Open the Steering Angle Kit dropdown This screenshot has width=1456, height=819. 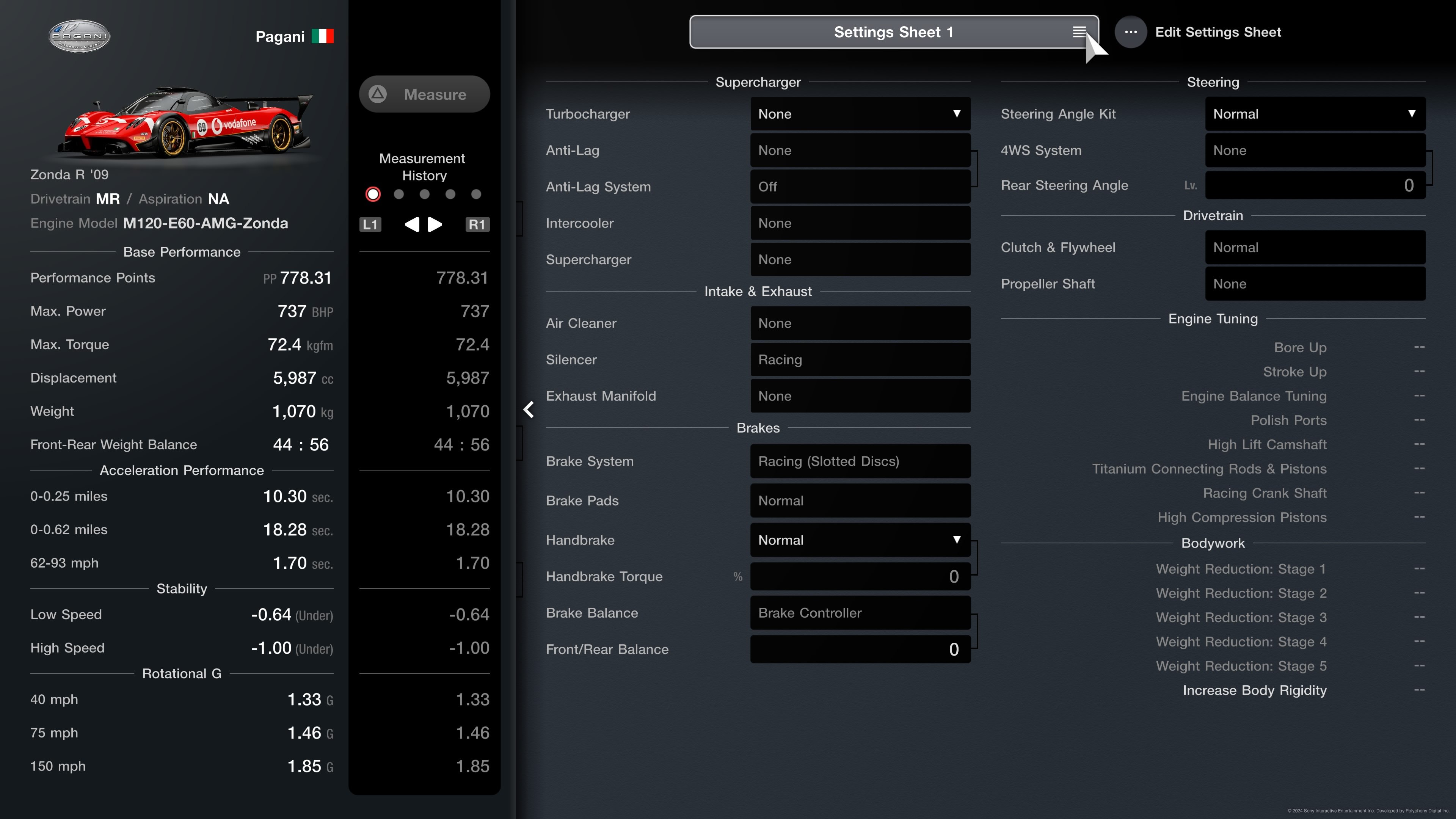[1315, 114]
